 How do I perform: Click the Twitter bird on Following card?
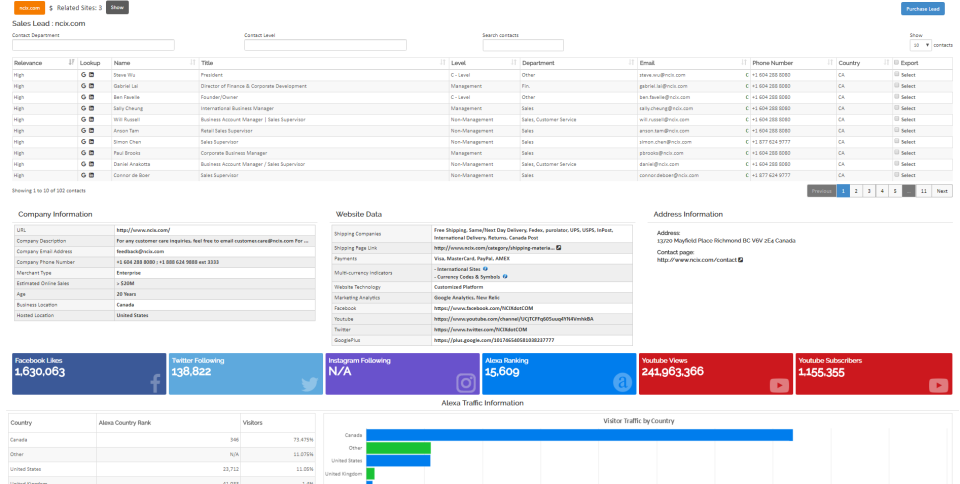[x=310, y=384]
